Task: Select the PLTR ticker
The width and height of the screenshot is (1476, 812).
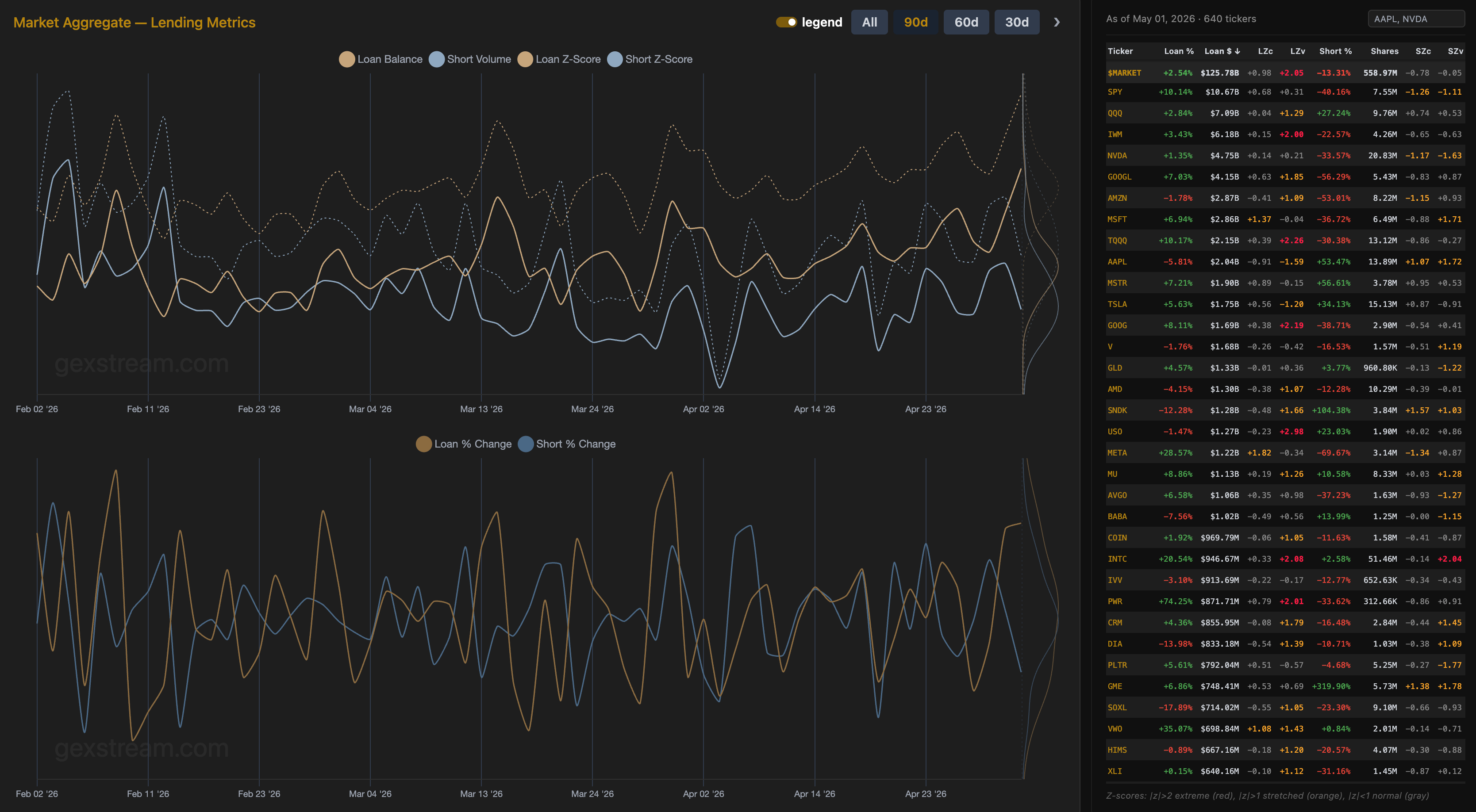Action: tap(1117, 665)
